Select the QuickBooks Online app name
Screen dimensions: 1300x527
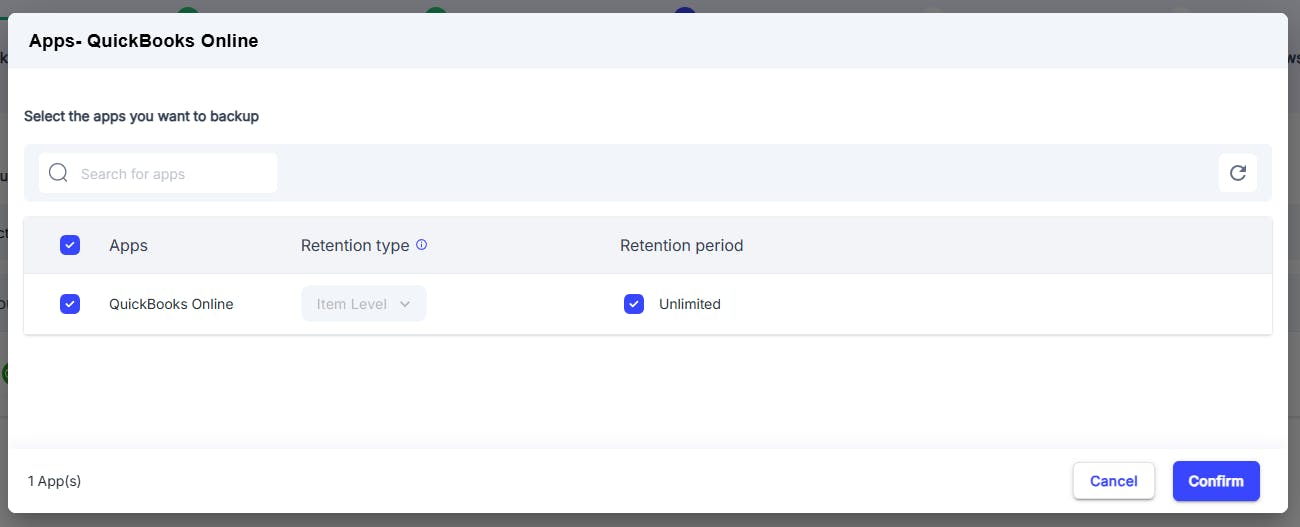click(171, 304)
